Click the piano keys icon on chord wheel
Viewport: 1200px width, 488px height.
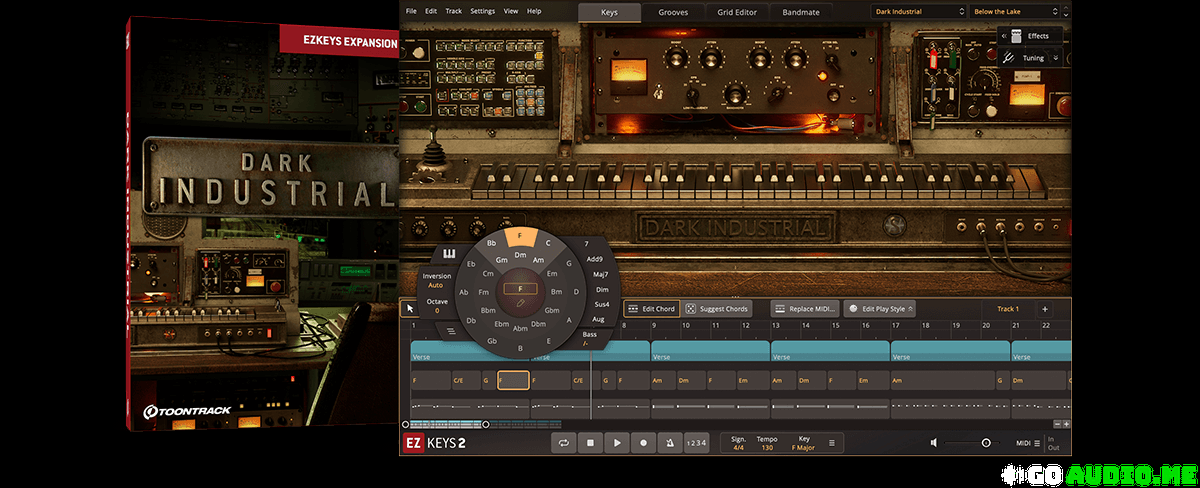[x=450, y=253]
